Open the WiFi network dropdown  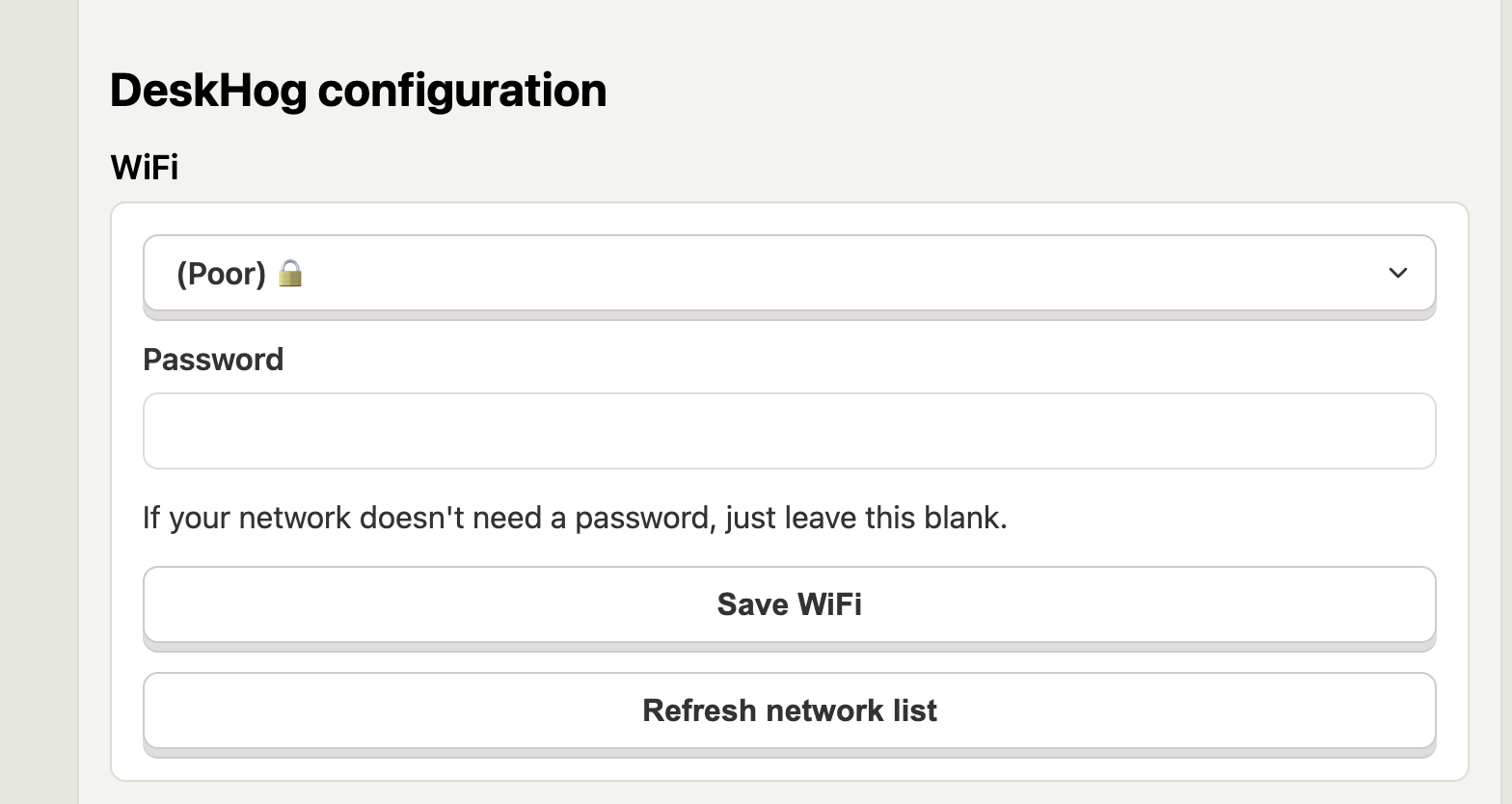789,273
